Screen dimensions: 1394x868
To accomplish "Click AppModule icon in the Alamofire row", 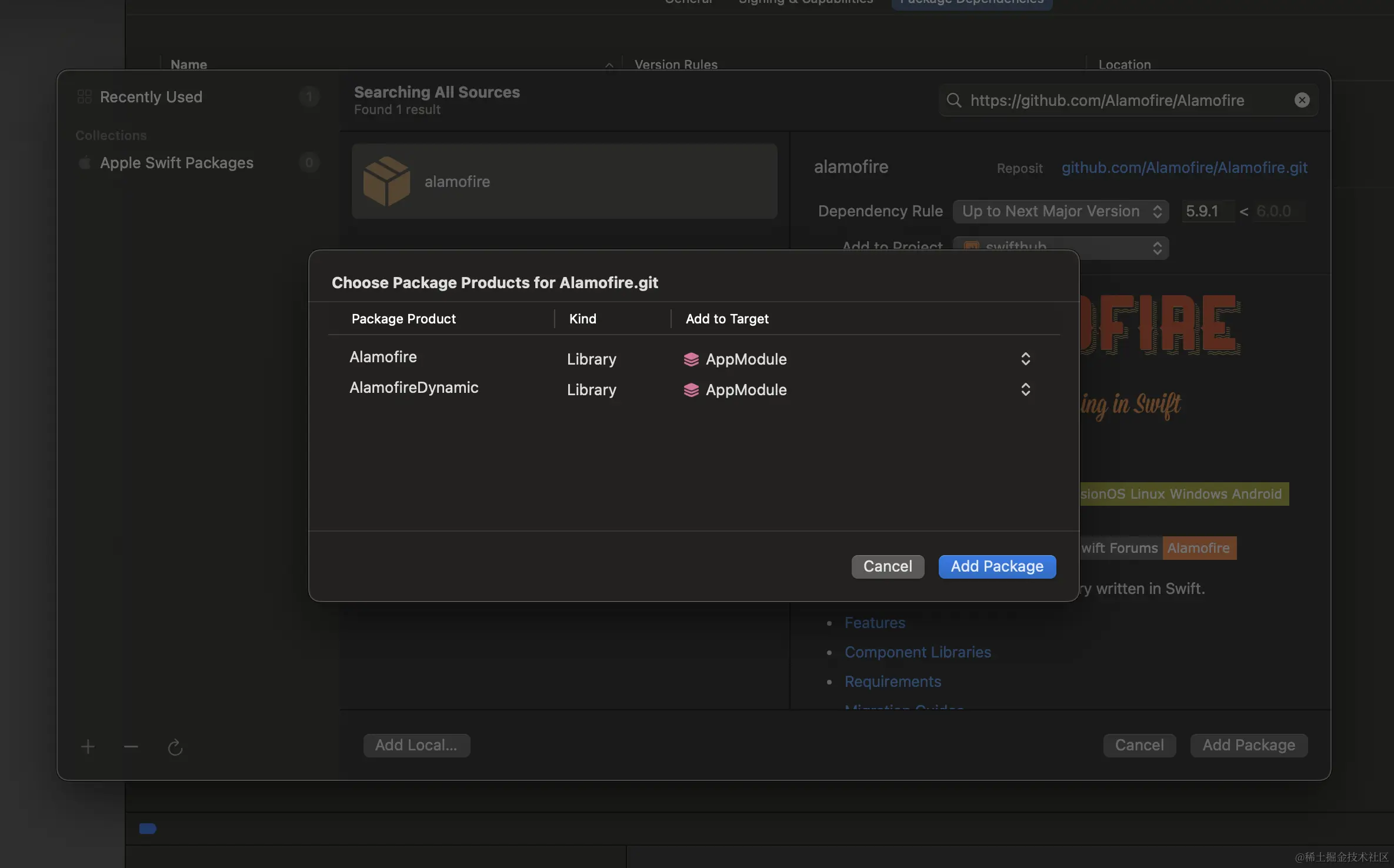I will point(691,359).
